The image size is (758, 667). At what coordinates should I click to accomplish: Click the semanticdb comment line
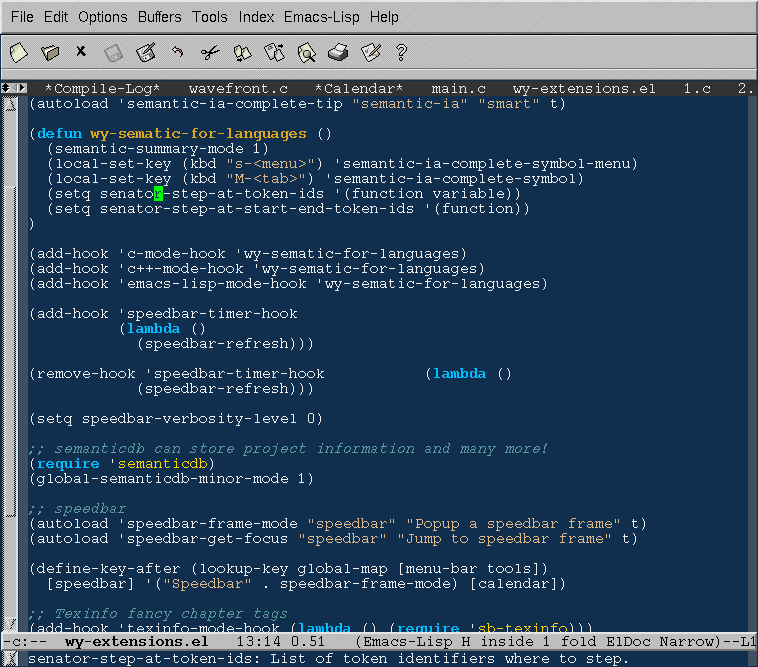coord(288,449)
